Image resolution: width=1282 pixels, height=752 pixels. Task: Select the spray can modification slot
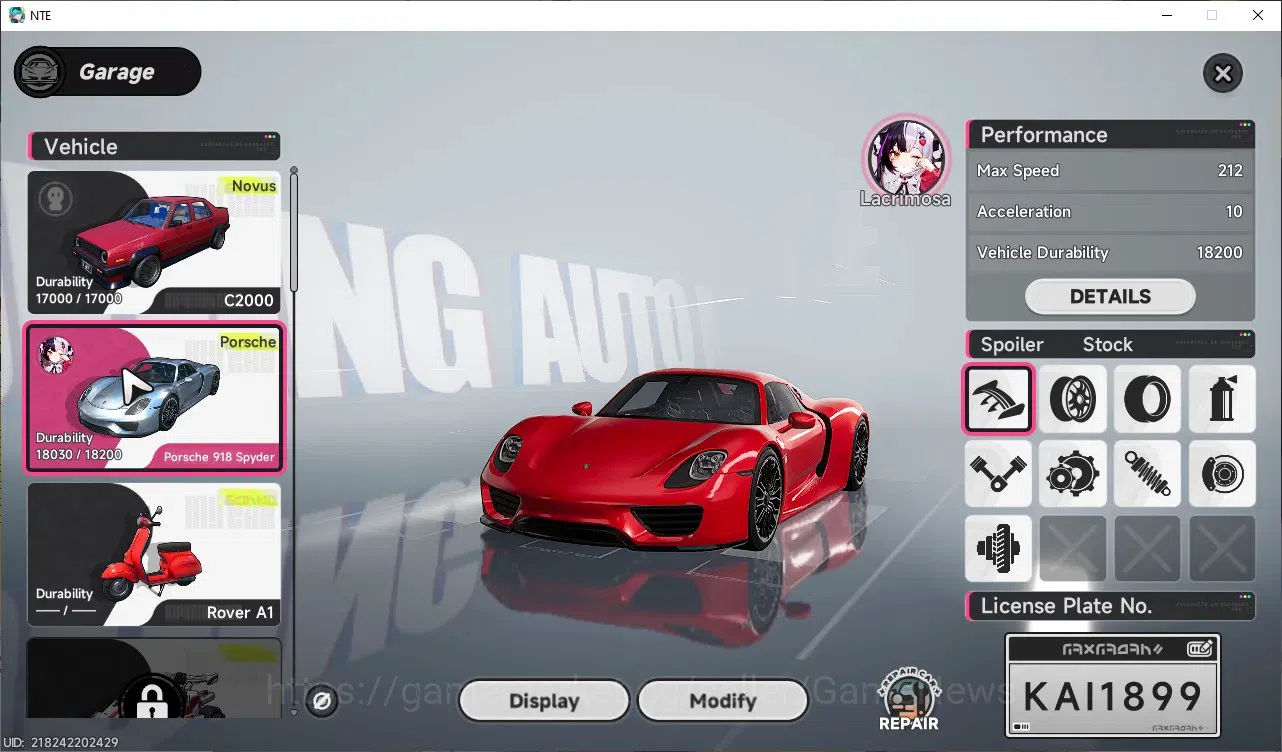[x=1221, y=399]
